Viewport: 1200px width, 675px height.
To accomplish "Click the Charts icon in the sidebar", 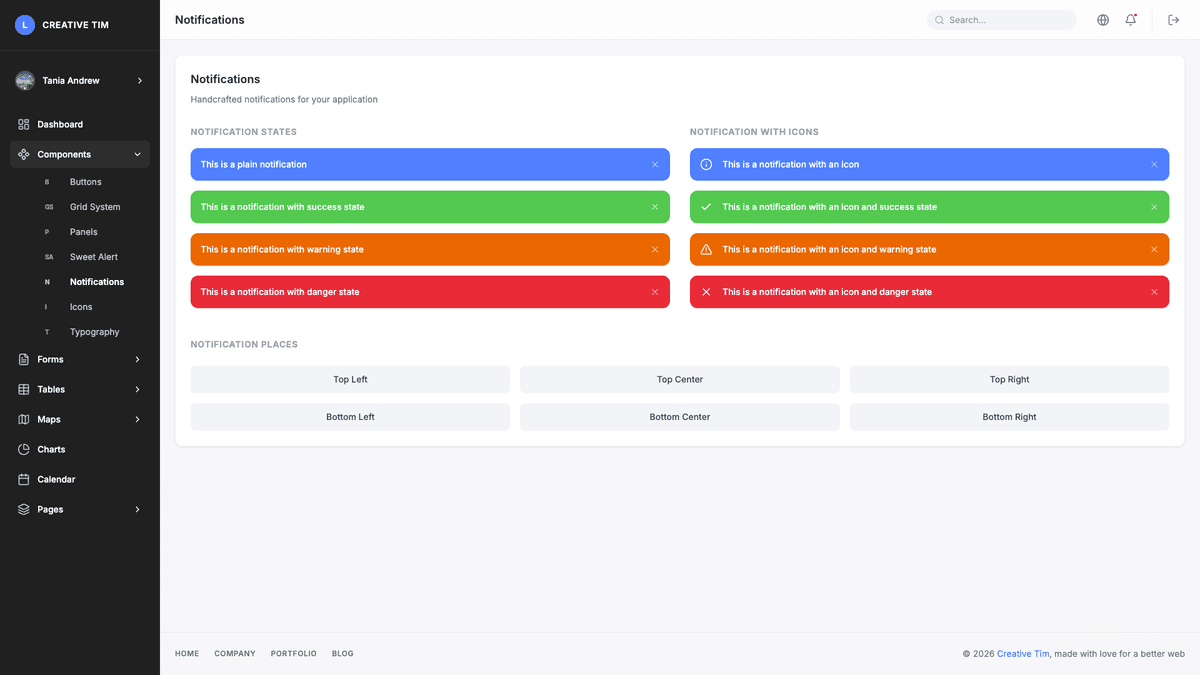I will pyautogui.click(x=22, y=449).
